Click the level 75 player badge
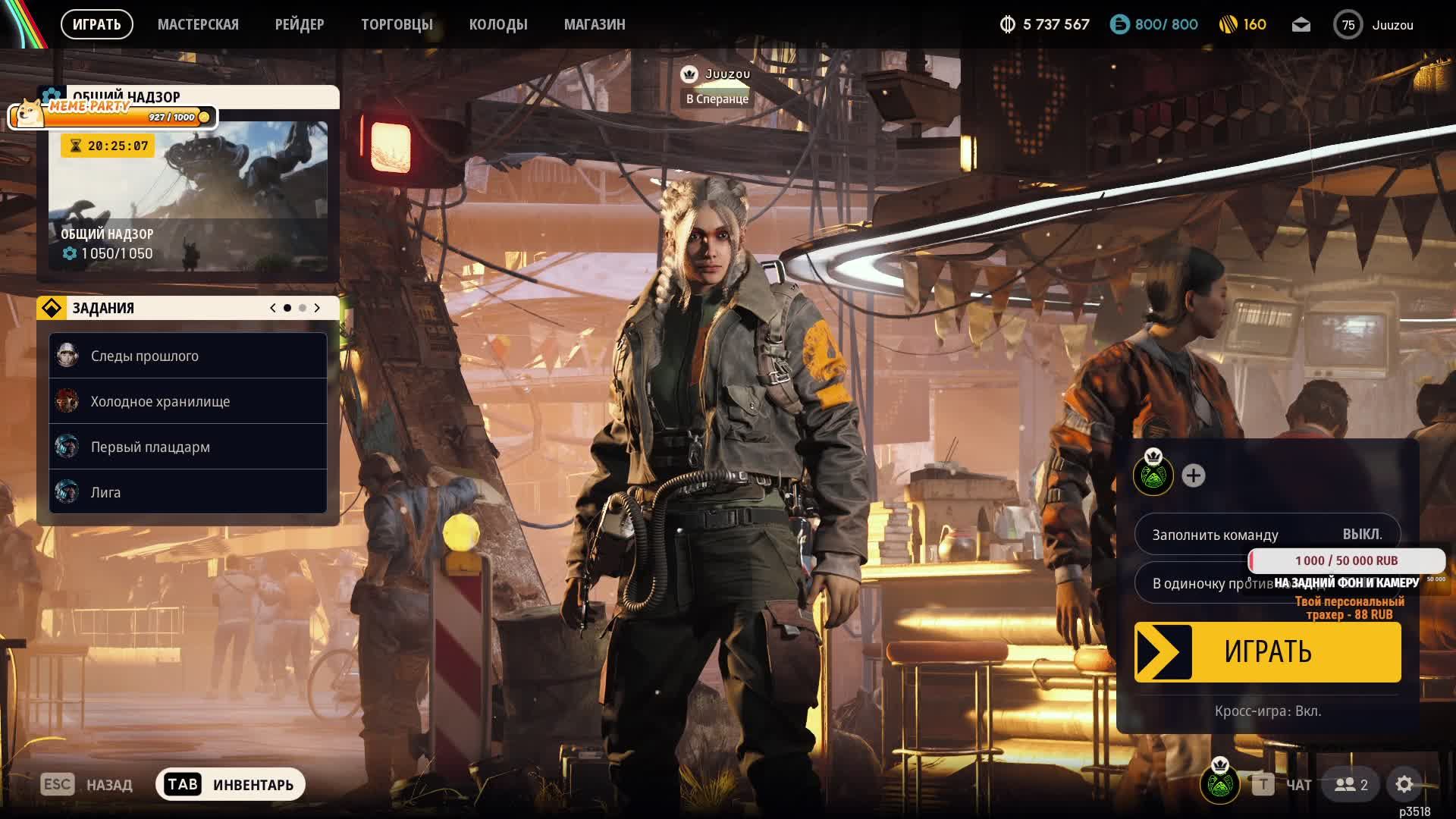The width and height of the screenshot is (1456, 819). [x=1348, y=25]
